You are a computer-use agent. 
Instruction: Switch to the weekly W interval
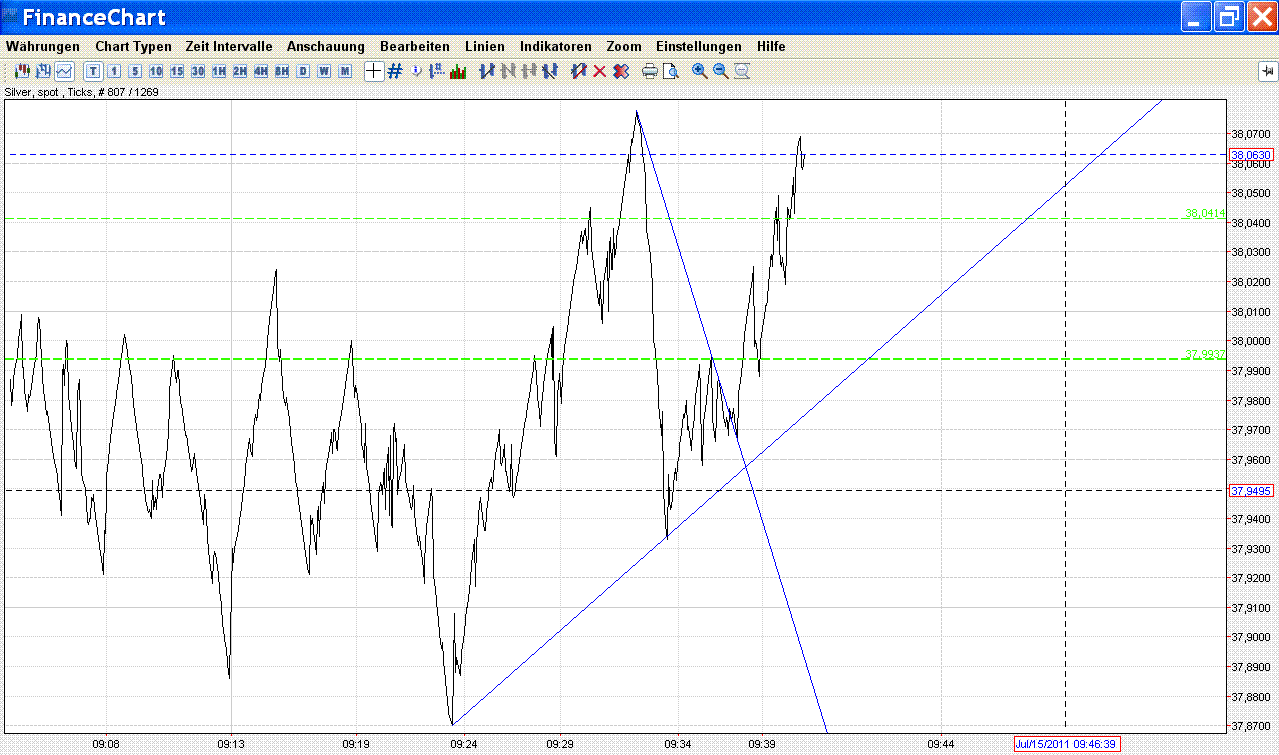(324, 71)
